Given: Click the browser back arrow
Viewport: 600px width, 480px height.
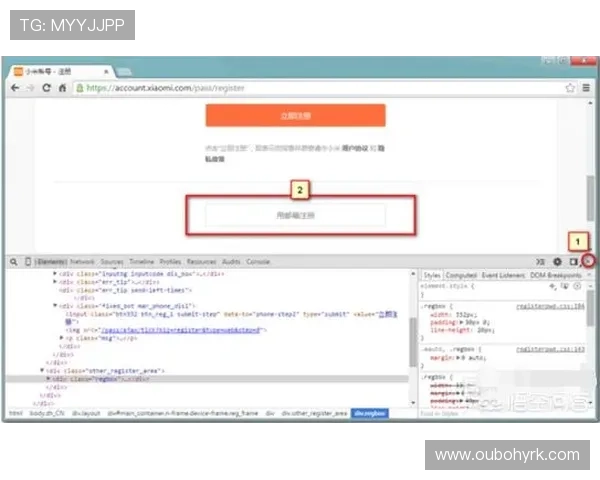Looking at the screenshot, I should click(15, 88).
